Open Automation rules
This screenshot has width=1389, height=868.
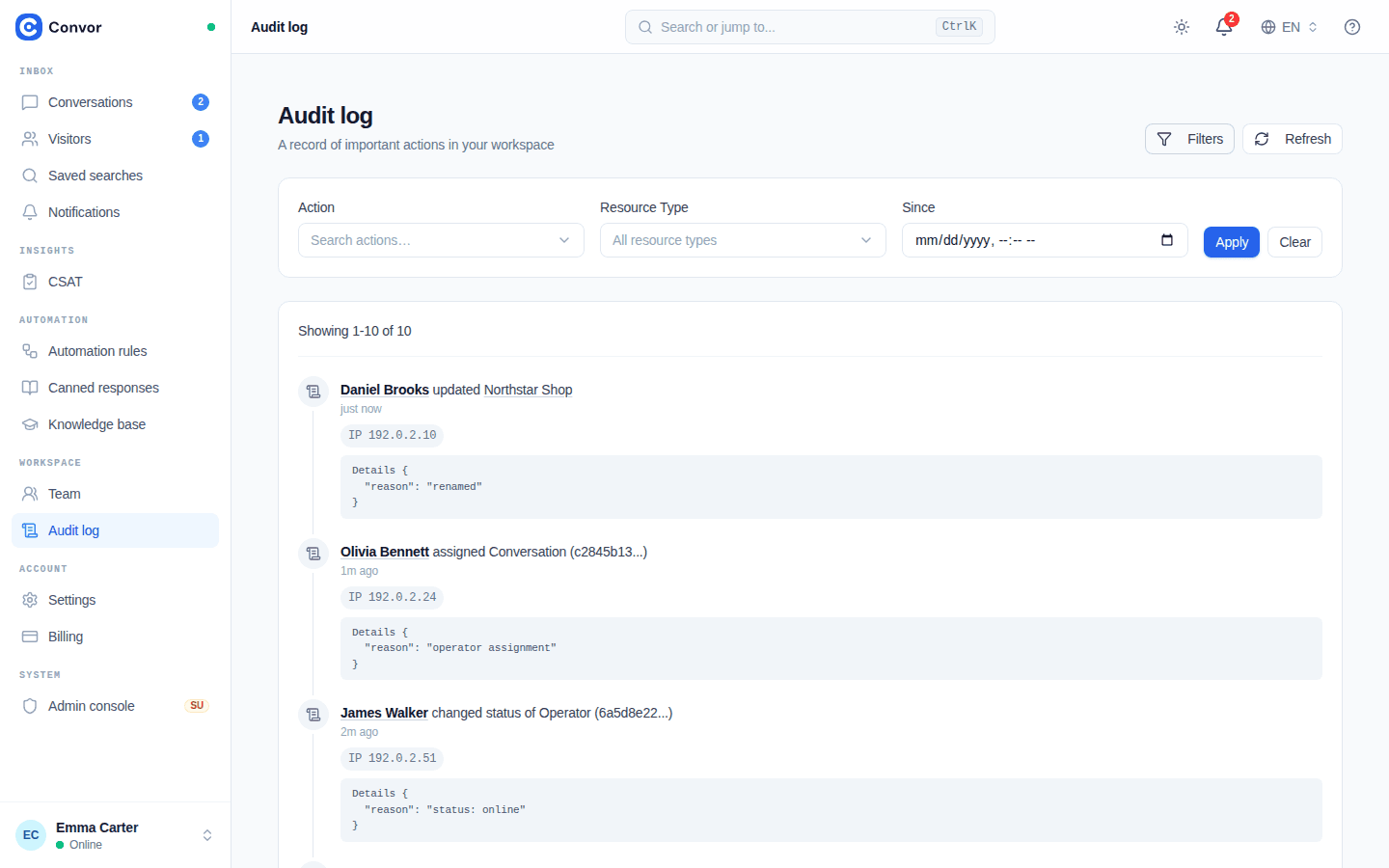coord(115,351)
